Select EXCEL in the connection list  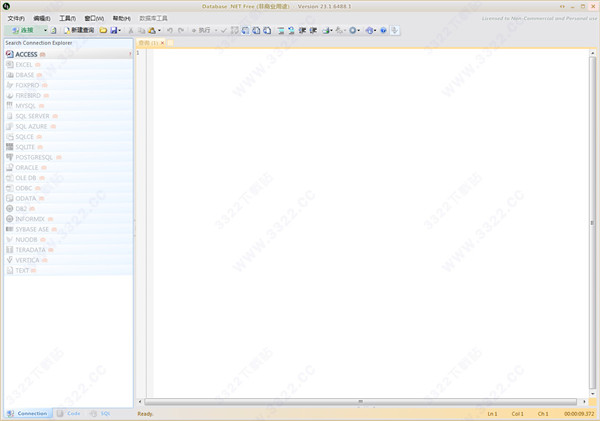(68, 65)
